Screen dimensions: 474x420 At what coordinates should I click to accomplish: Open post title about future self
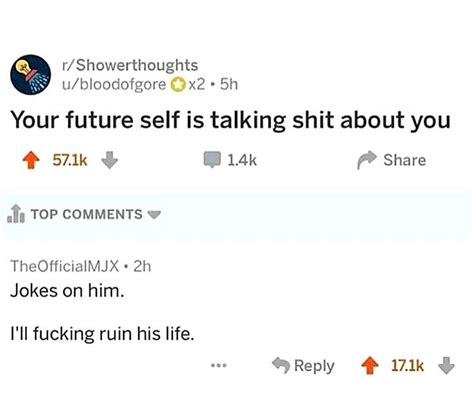pyautogui.click(x=230, y=120)
